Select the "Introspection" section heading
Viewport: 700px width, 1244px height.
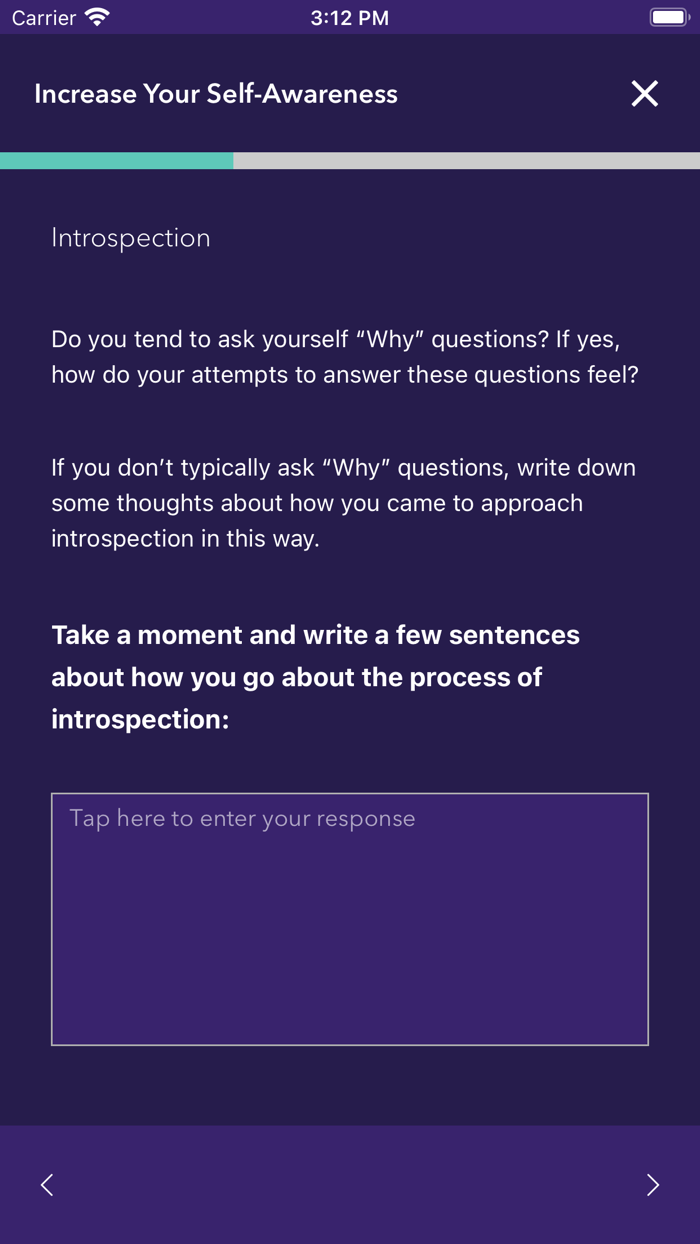131,238
